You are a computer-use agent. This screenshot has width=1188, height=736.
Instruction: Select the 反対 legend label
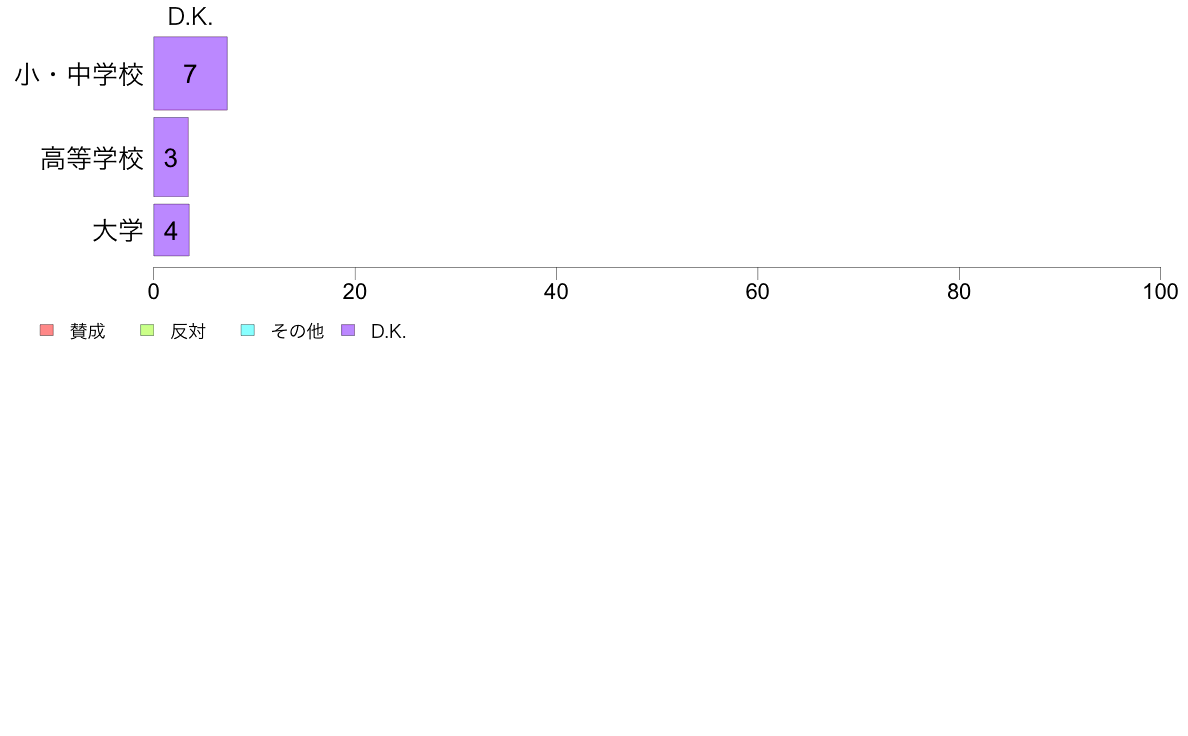coord(188,331)
